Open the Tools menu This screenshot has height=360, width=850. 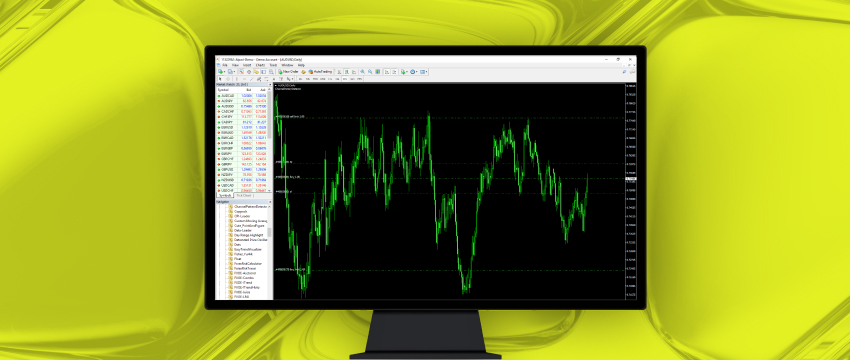click(x=273, y=65)
